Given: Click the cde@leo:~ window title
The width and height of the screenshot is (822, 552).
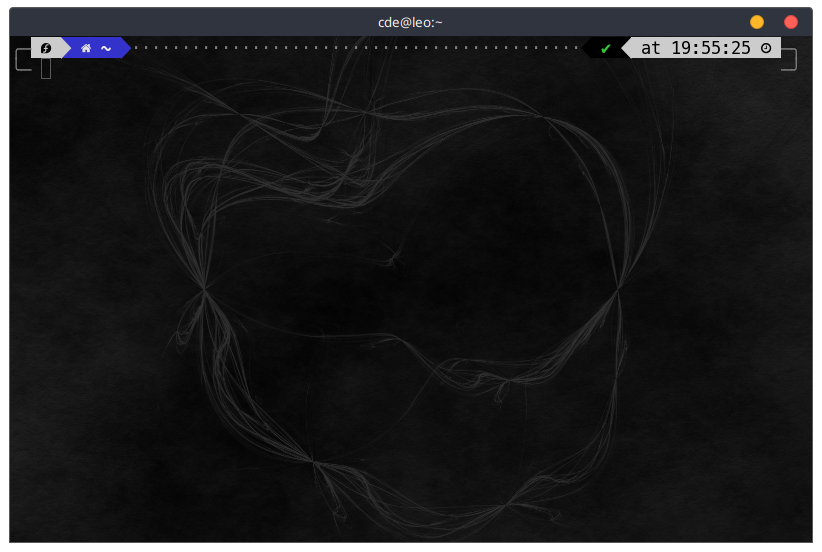Looking at the screenshot, I should tap(410, 23).
